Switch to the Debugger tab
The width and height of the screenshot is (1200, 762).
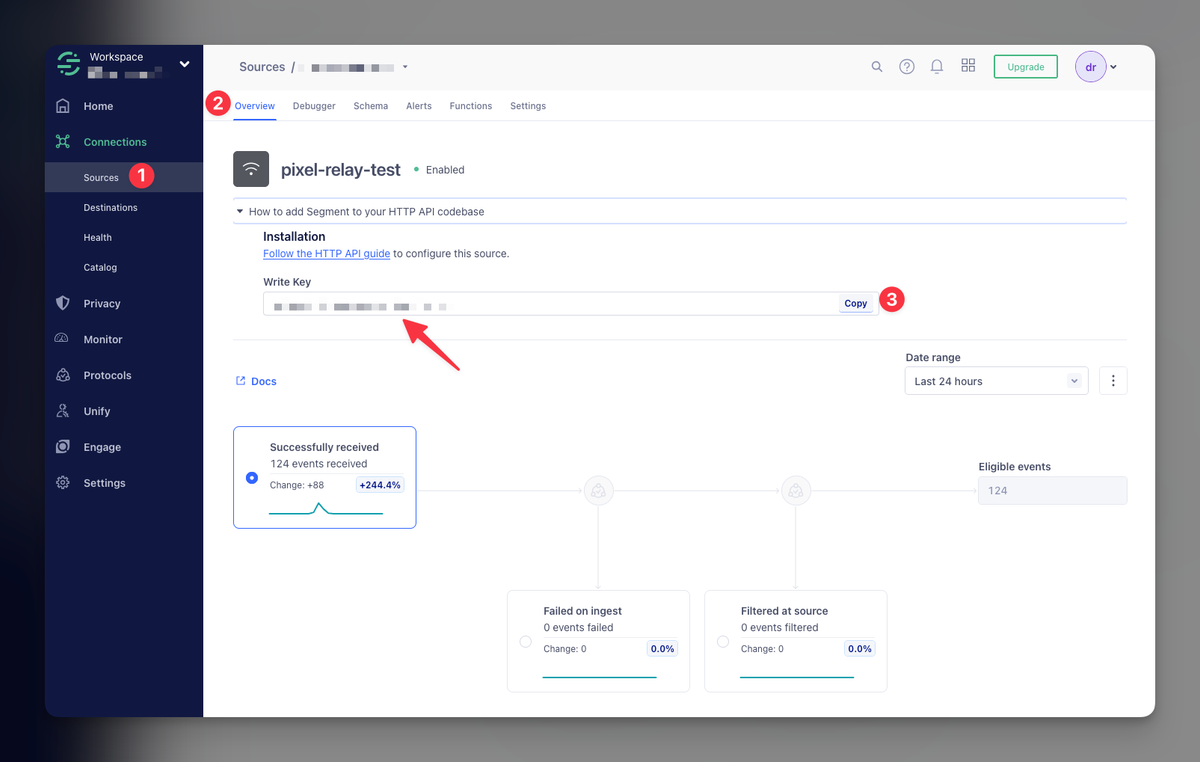(x=314, y=106)
